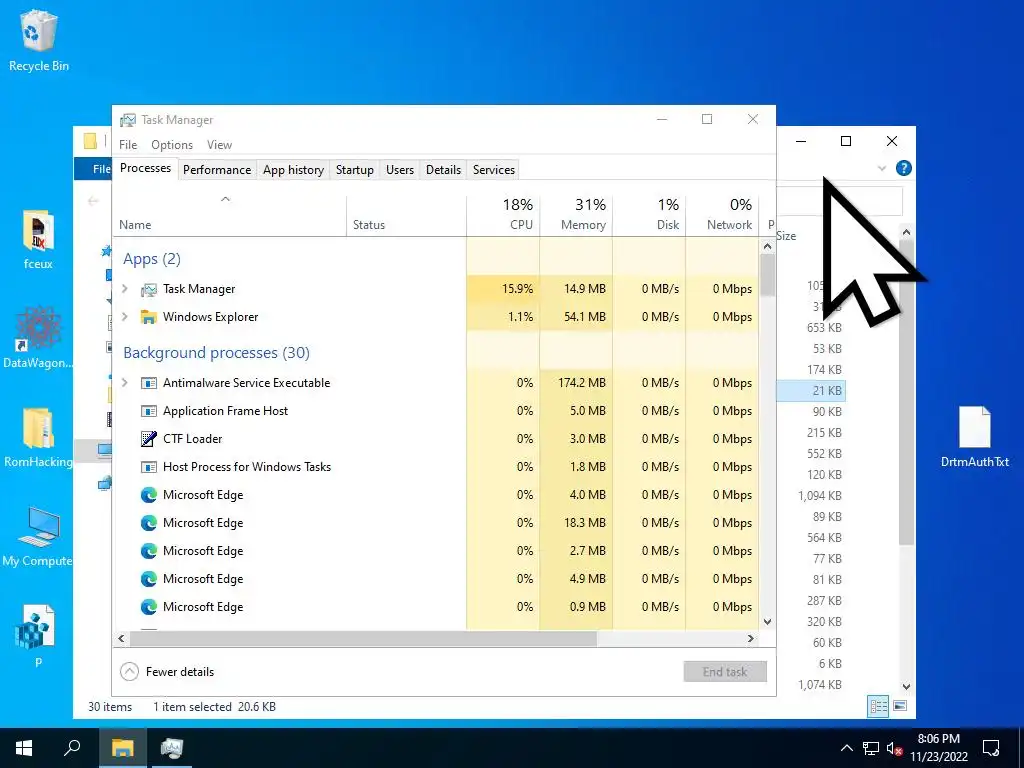
Task: Expand Antimalware Service Executable row
Action: [x=125, y=383]
